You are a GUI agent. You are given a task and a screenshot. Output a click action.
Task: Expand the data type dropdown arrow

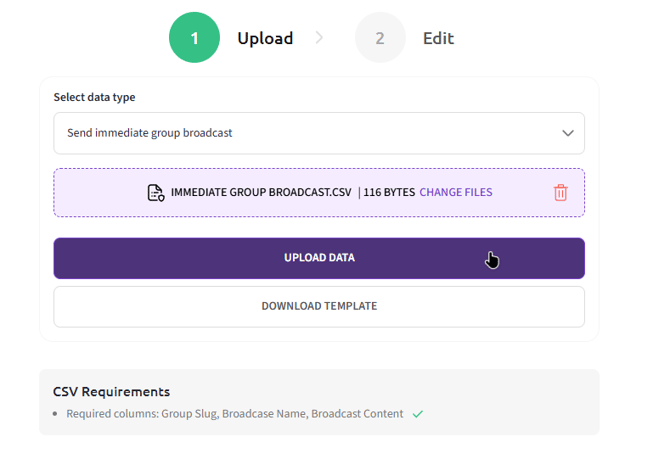[x=567, y=133]
